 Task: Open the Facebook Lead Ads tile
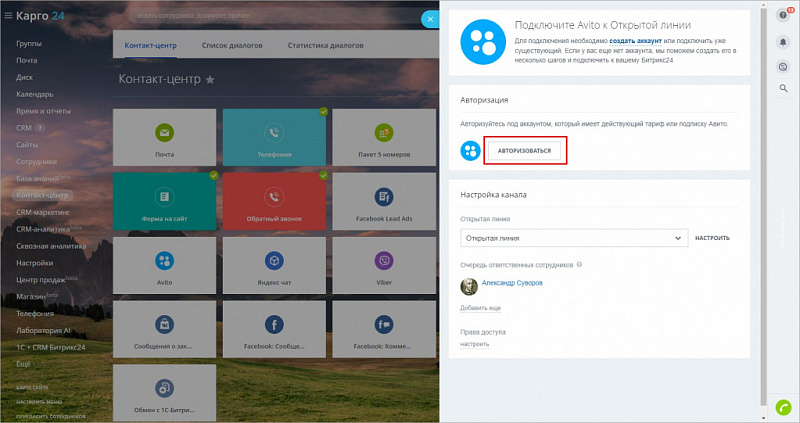(384, 201)
